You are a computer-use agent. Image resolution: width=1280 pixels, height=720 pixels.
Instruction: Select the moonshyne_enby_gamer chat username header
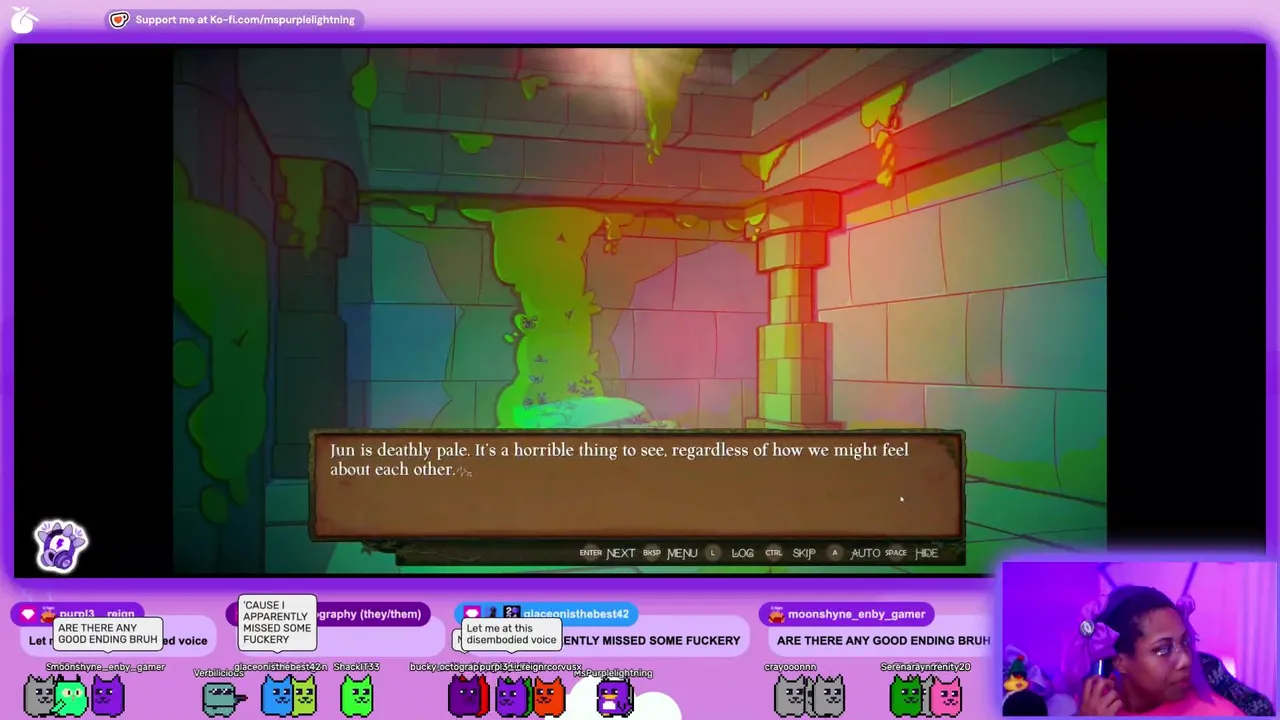856,614
